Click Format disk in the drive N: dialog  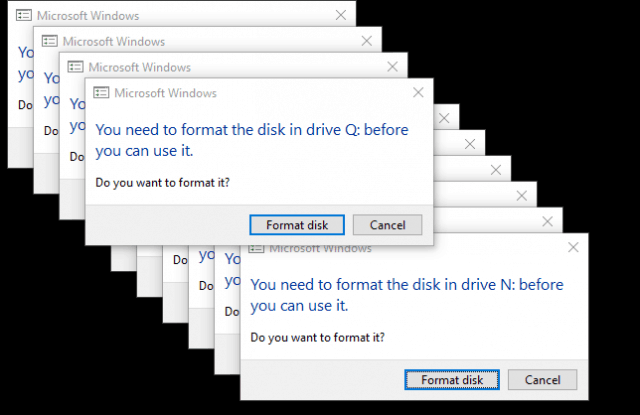452,380
